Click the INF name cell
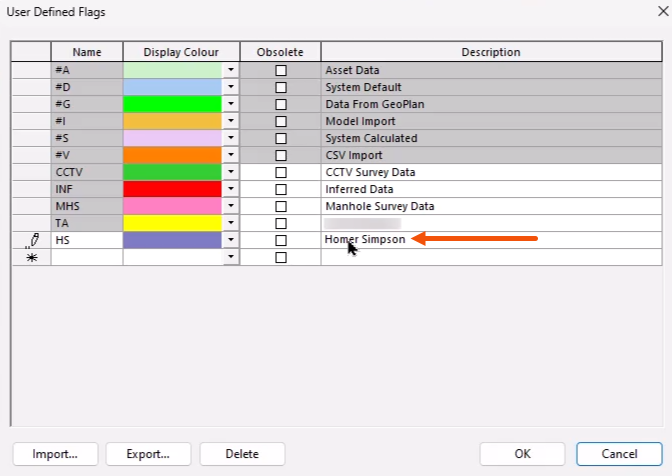The height and width of the screenshot is (476, 672). point(87,189)
